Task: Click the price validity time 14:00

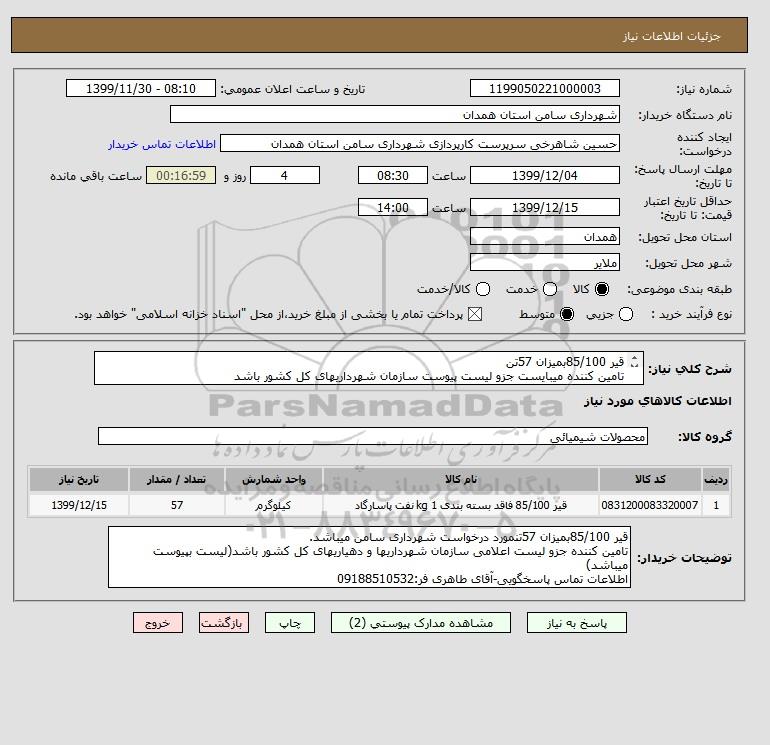Action: click(x=393, y=207)
